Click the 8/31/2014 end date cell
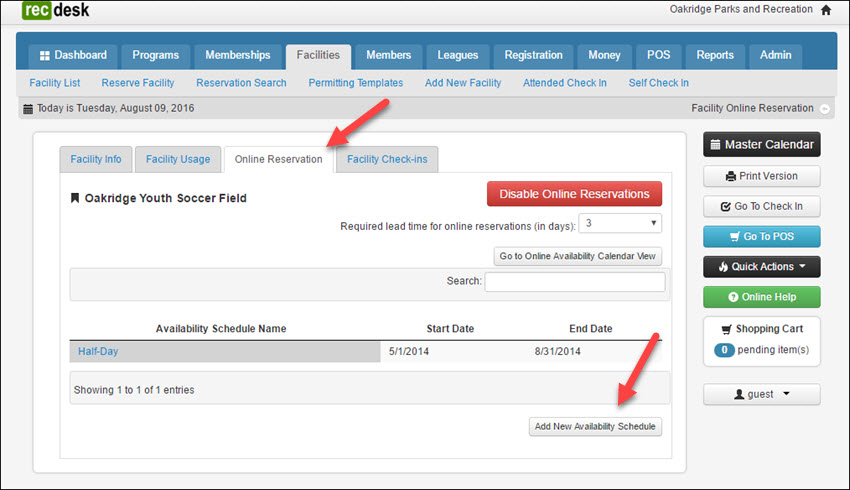This screenshot has width=850, height=490. pyautogui.click(x=557, y=351)
